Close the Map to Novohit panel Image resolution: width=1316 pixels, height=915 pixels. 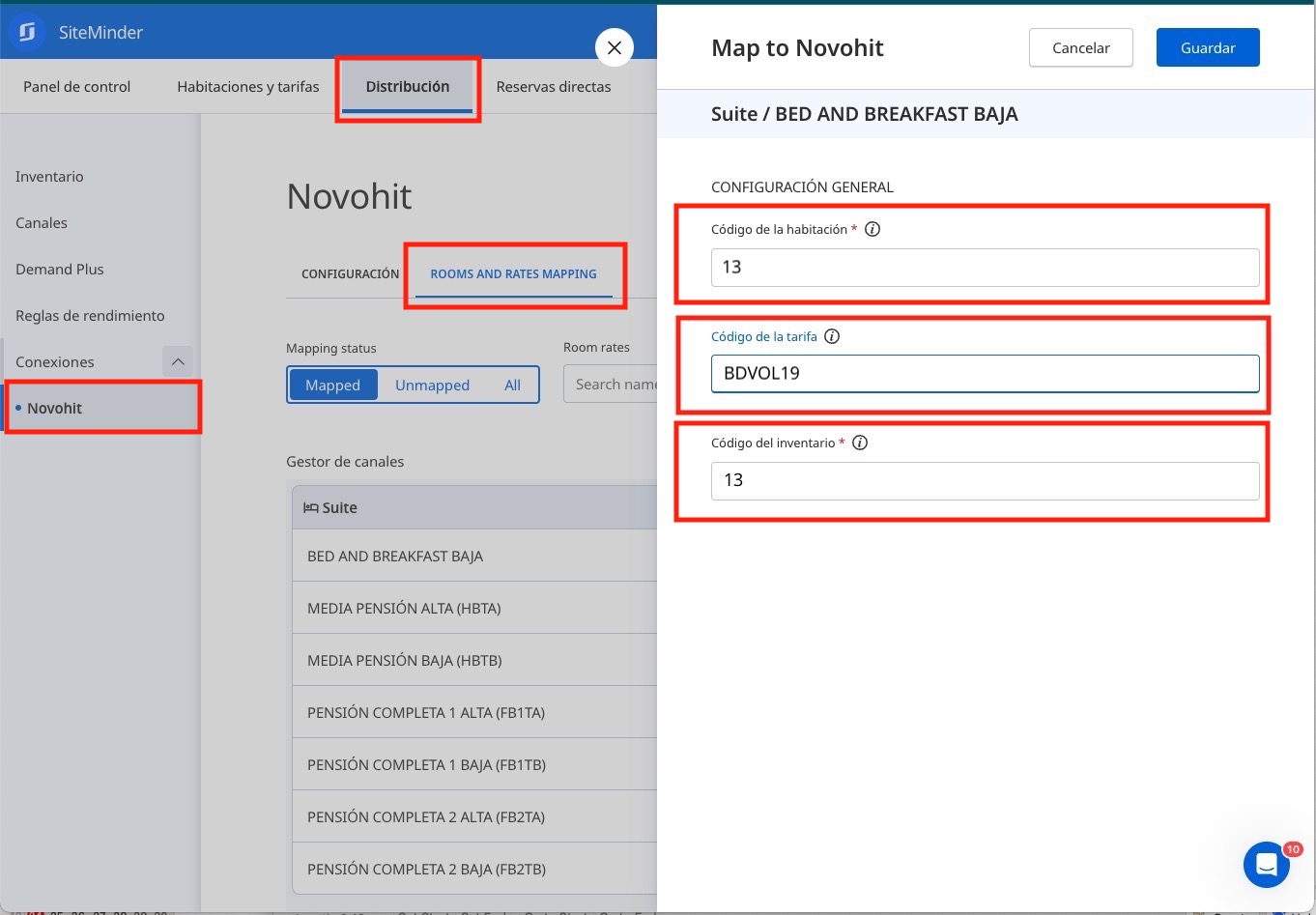615,47
